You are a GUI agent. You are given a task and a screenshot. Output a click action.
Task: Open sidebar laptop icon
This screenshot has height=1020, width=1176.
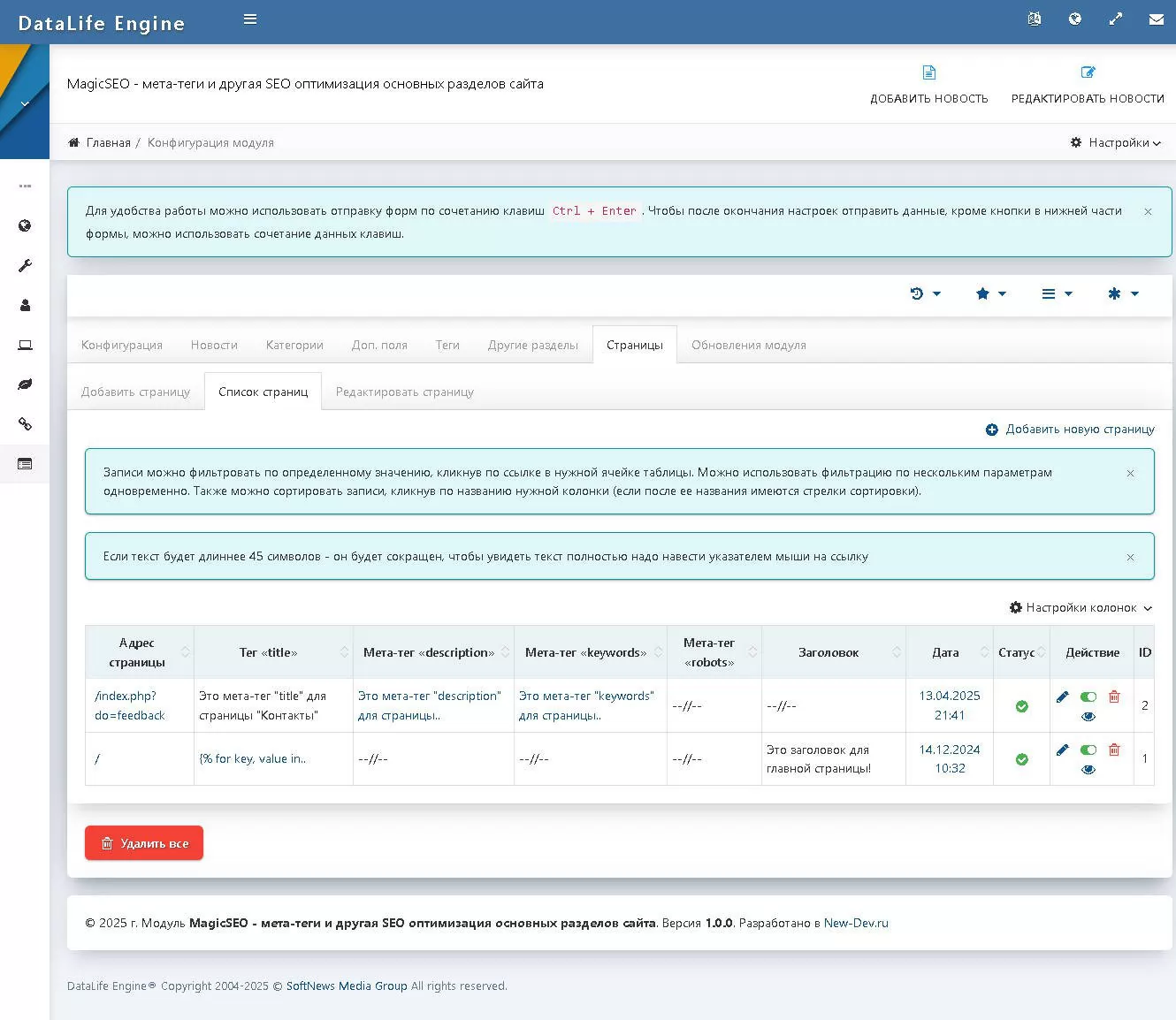pos(25,345)
